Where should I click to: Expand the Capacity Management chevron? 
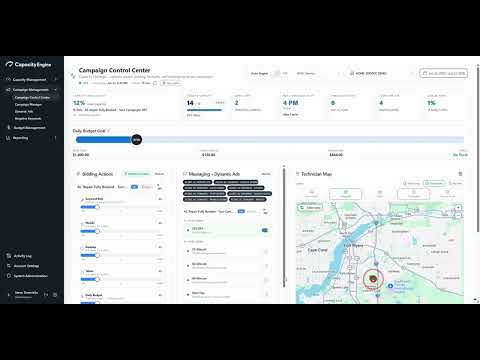point(56,80)
